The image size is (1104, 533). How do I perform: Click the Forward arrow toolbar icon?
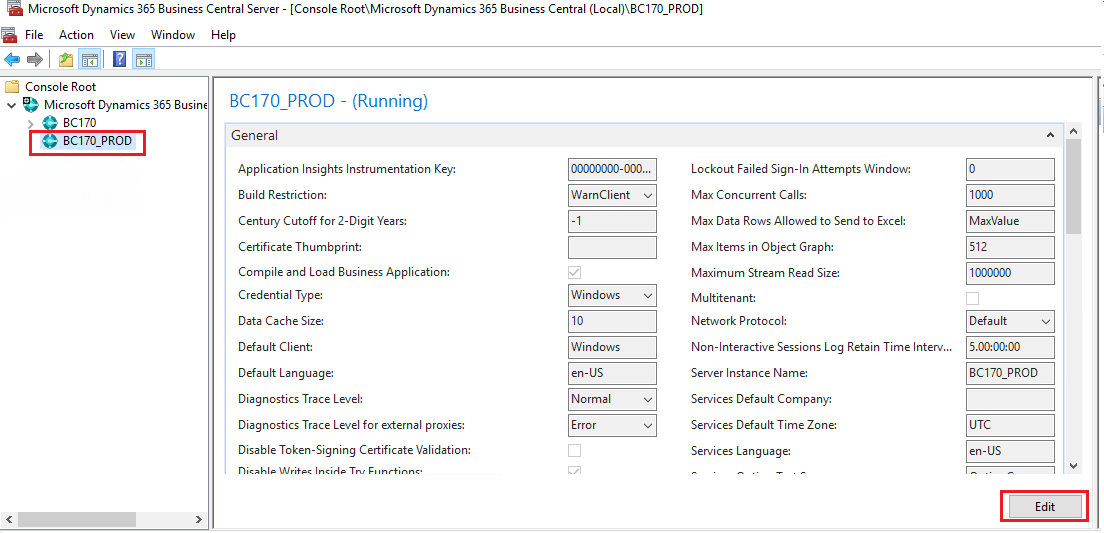(x=34, y=59)
